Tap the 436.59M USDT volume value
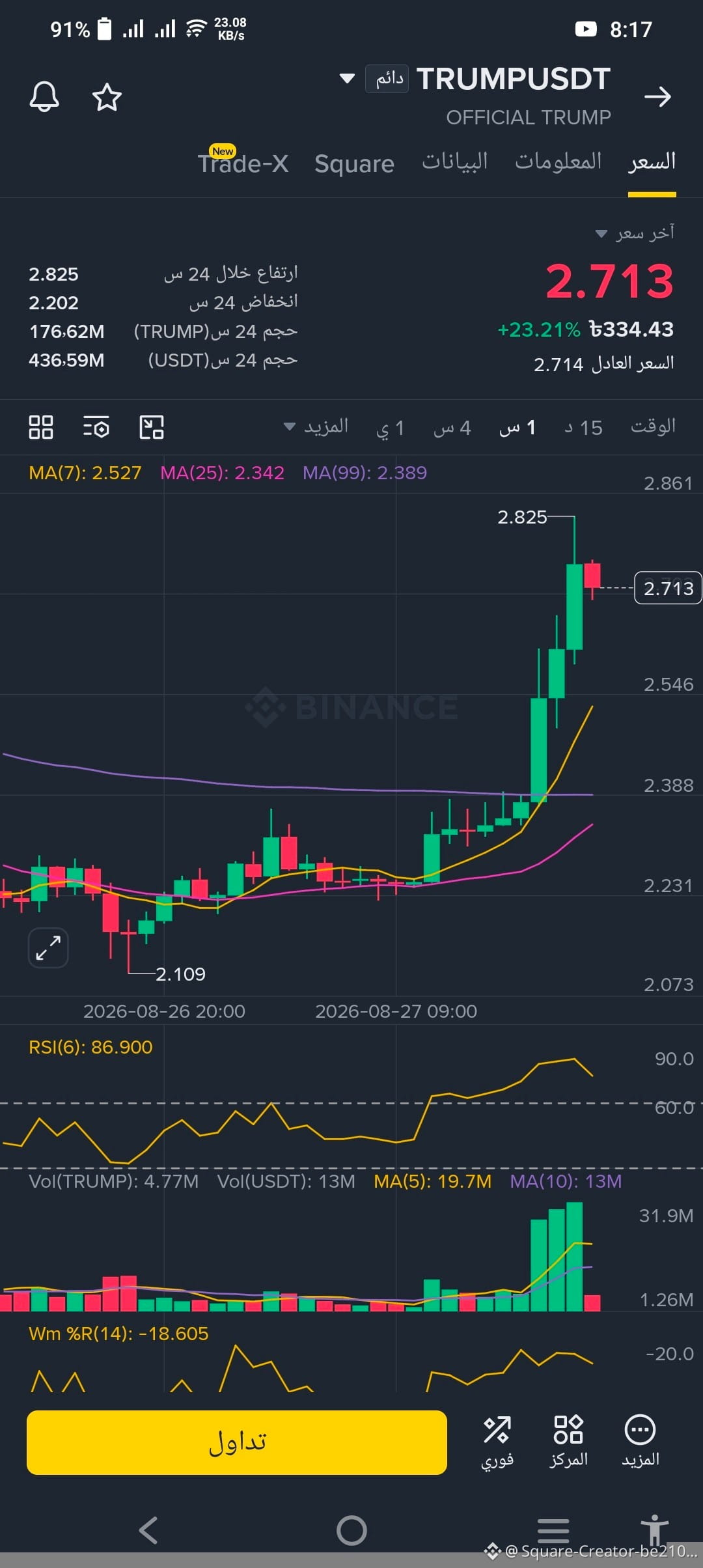Viewport: 703px width, 1568px height. [x=66, y=360]
